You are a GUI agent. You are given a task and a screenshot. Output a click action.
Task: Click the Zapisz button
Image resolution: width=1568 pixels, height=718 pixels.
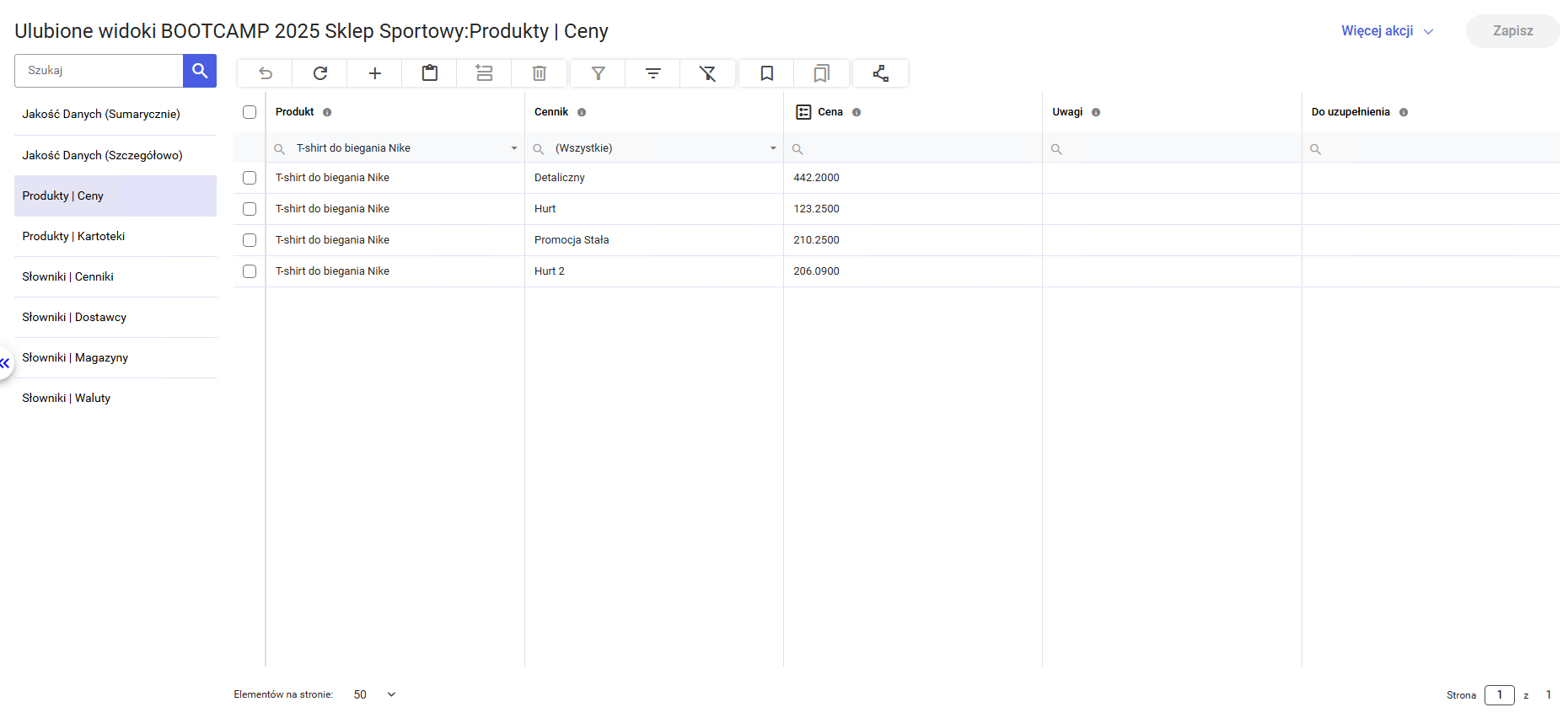point(1512,31)
